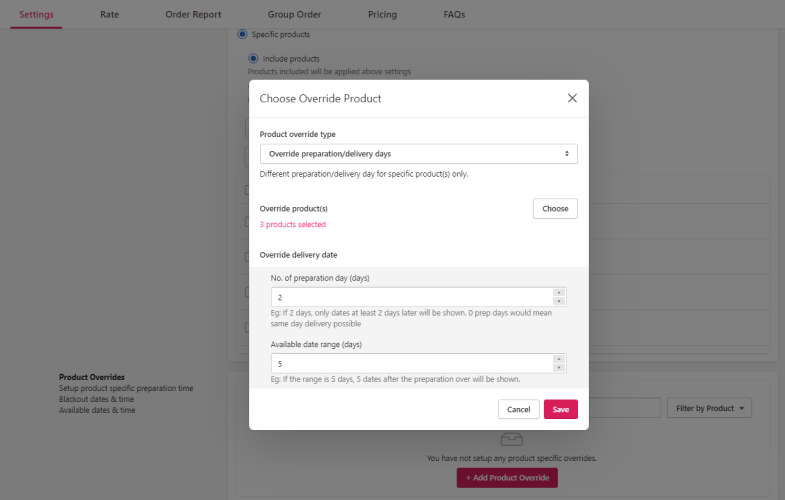
Task: Cancel the override product dialog
Action: click(518, 409)
